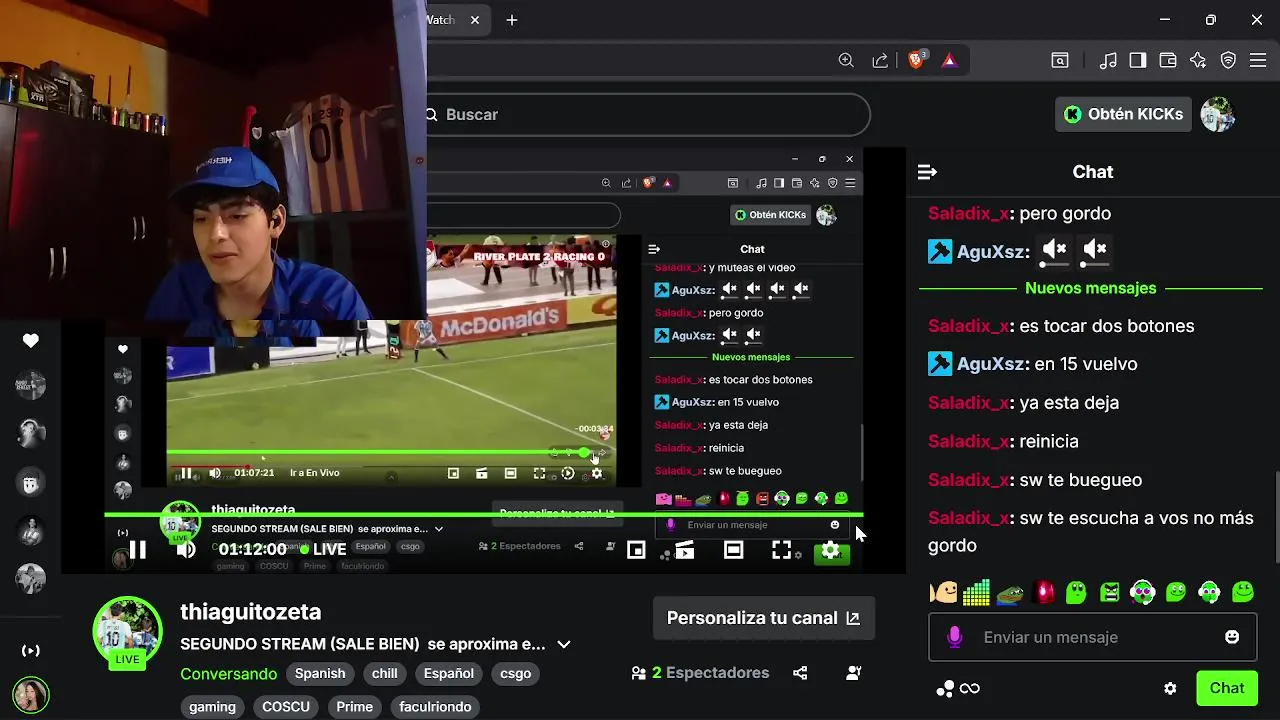The width and height of the screenshot is (1280, 720).
Task: Open the browser music note media control
Action: (x=1108, y=60)
